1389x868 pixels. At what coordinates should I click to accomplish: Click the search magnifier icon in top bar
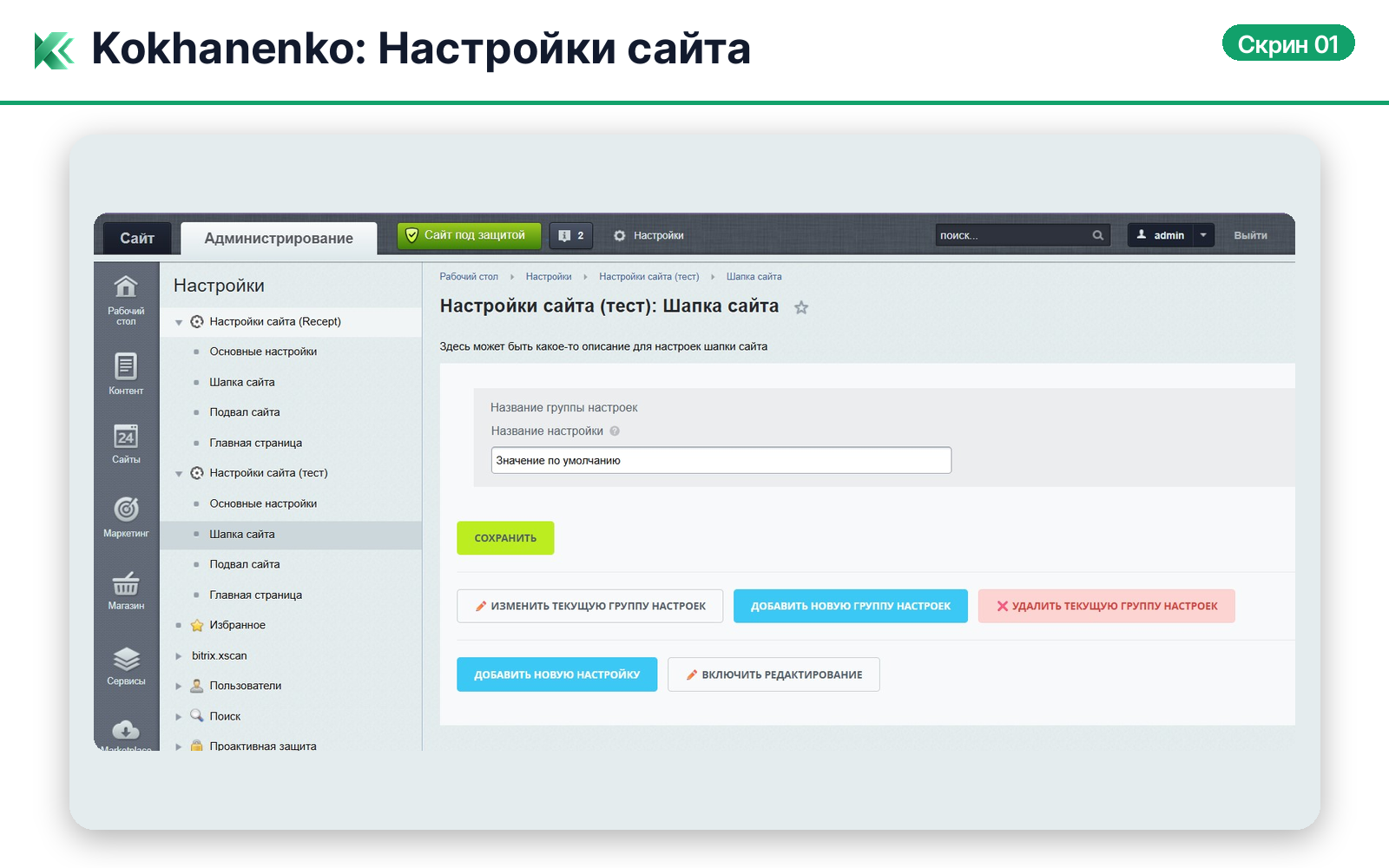1098,235
